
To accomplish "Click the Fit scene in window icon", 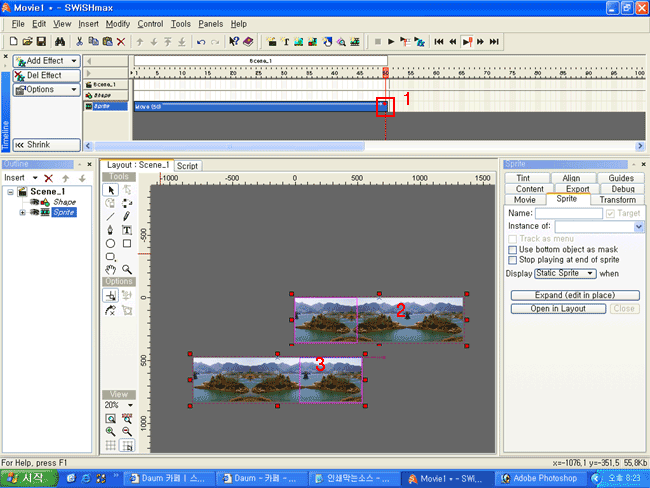I will click(110, 418).
